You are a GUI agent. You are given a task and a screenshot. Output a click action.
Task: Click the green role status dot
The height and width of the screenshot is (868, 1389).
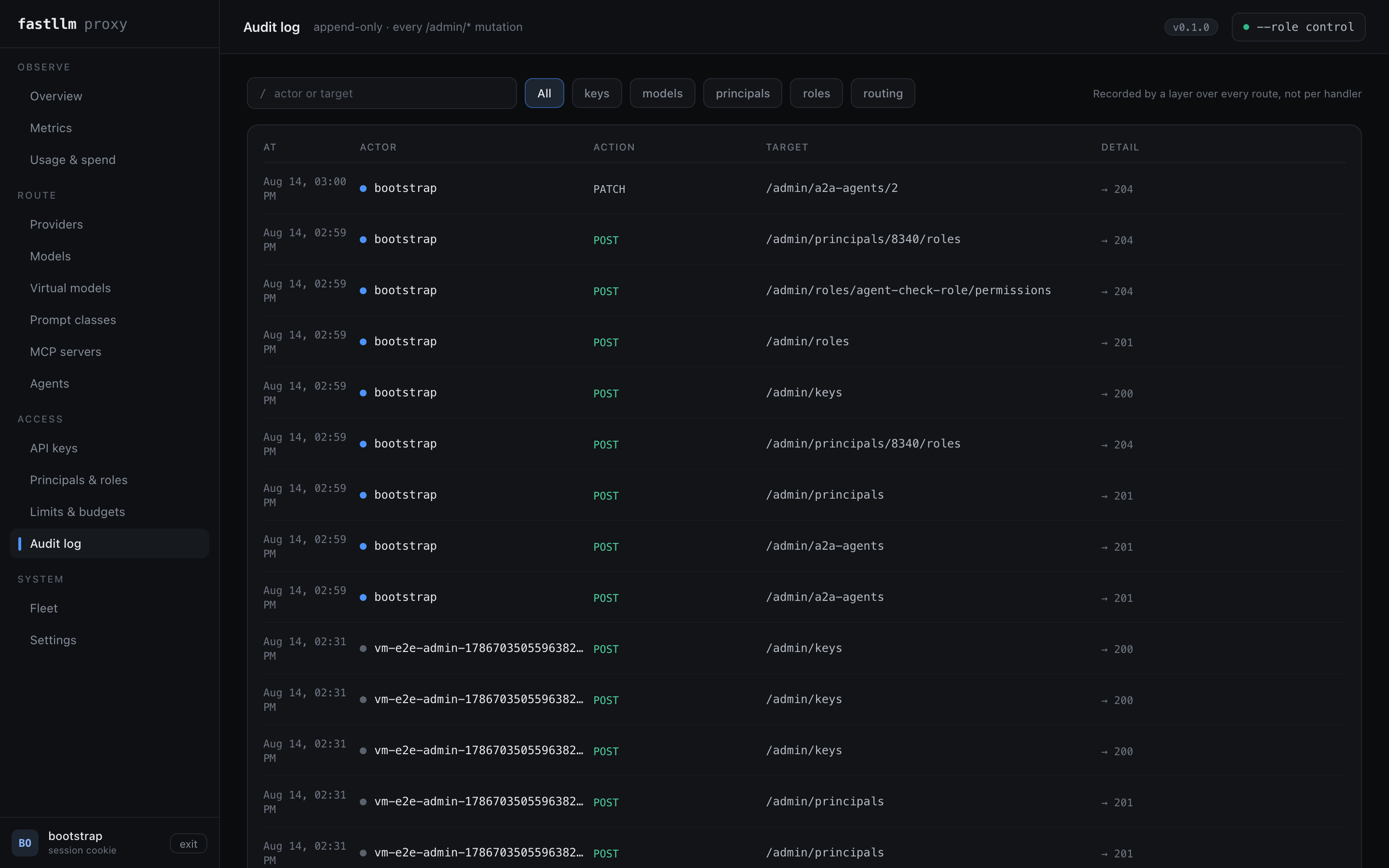pyautogui.click(x=1246, y=27)
